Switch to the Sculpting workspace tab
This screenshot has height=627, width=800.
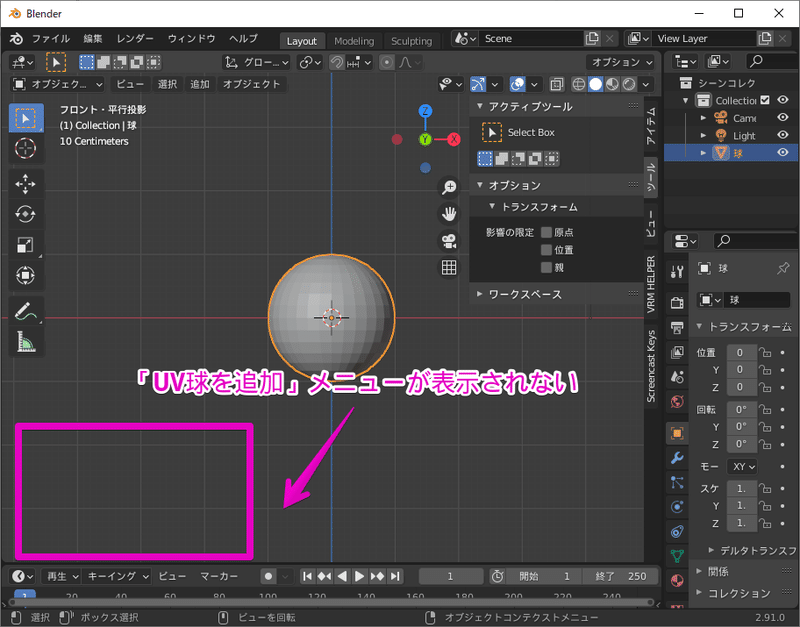click(x=411, y=41)
